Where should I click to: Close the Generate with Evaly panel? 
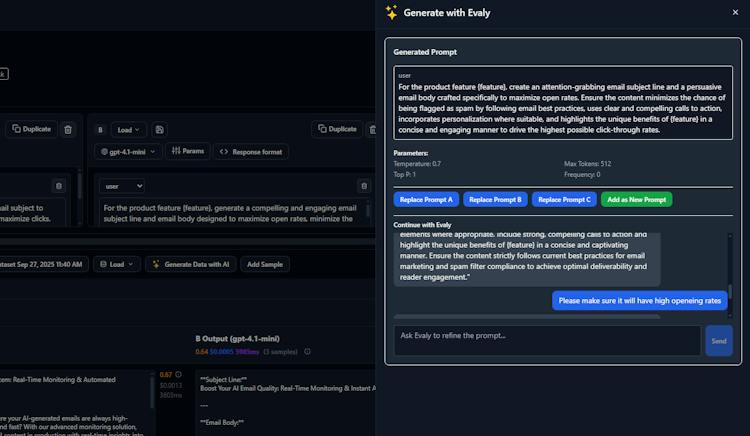735,12
